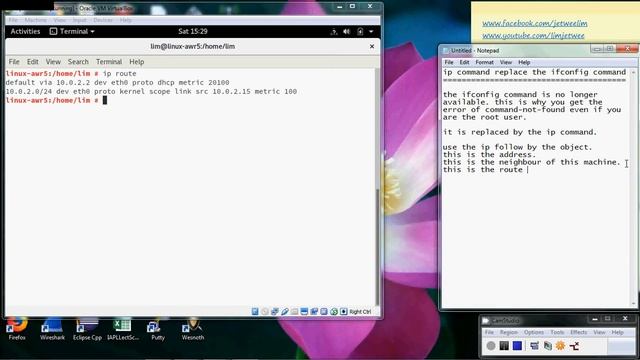Click Notepad's scrollbar down arrow

634,304
